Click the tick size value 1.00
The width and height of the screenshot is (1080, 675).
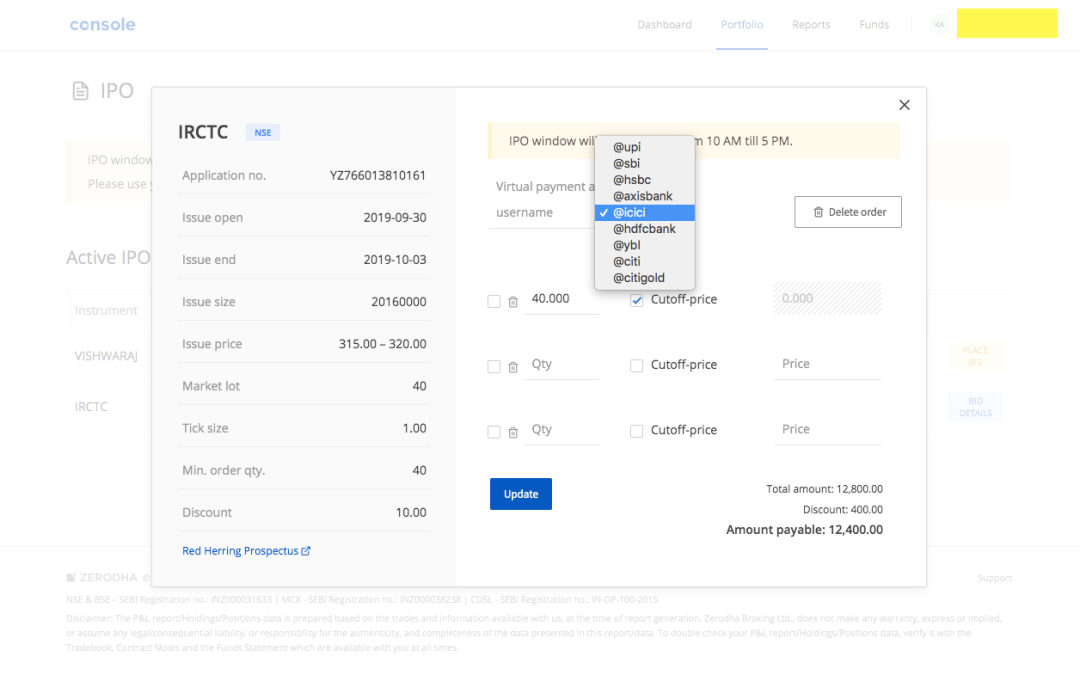415,428
